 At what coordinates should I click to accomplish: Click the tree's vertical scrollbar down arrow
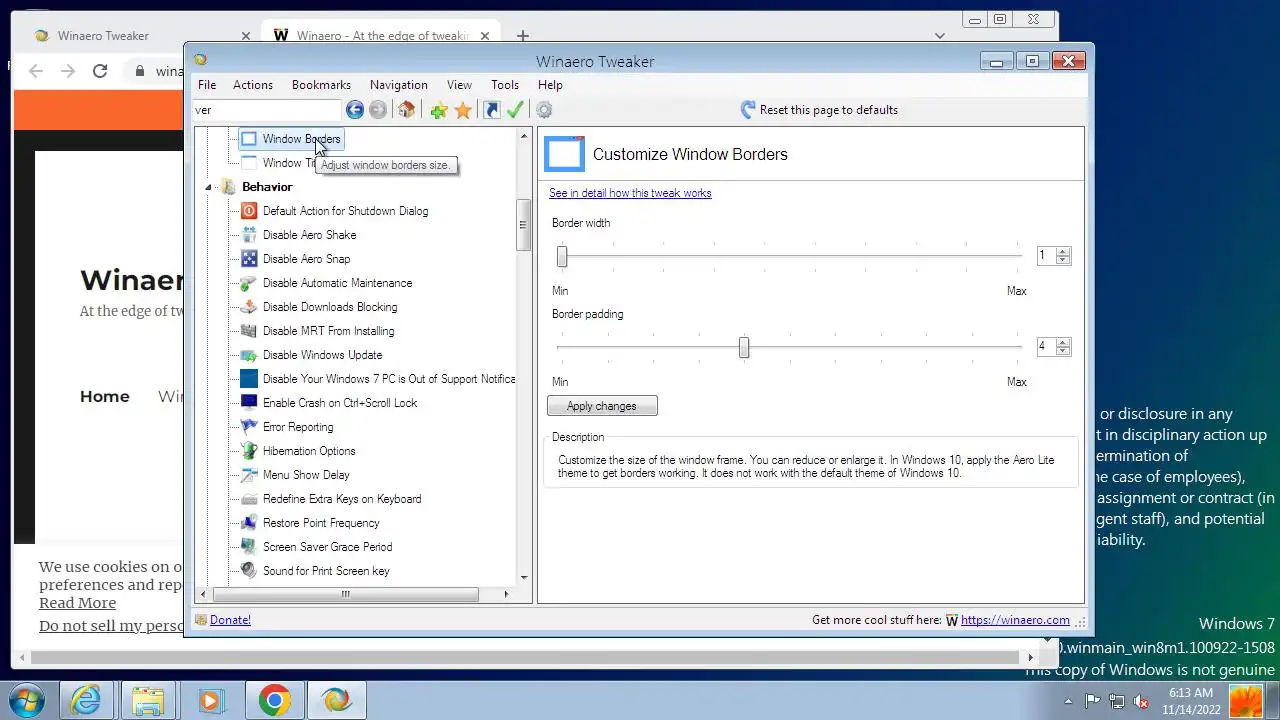click(x=523, y=577)
